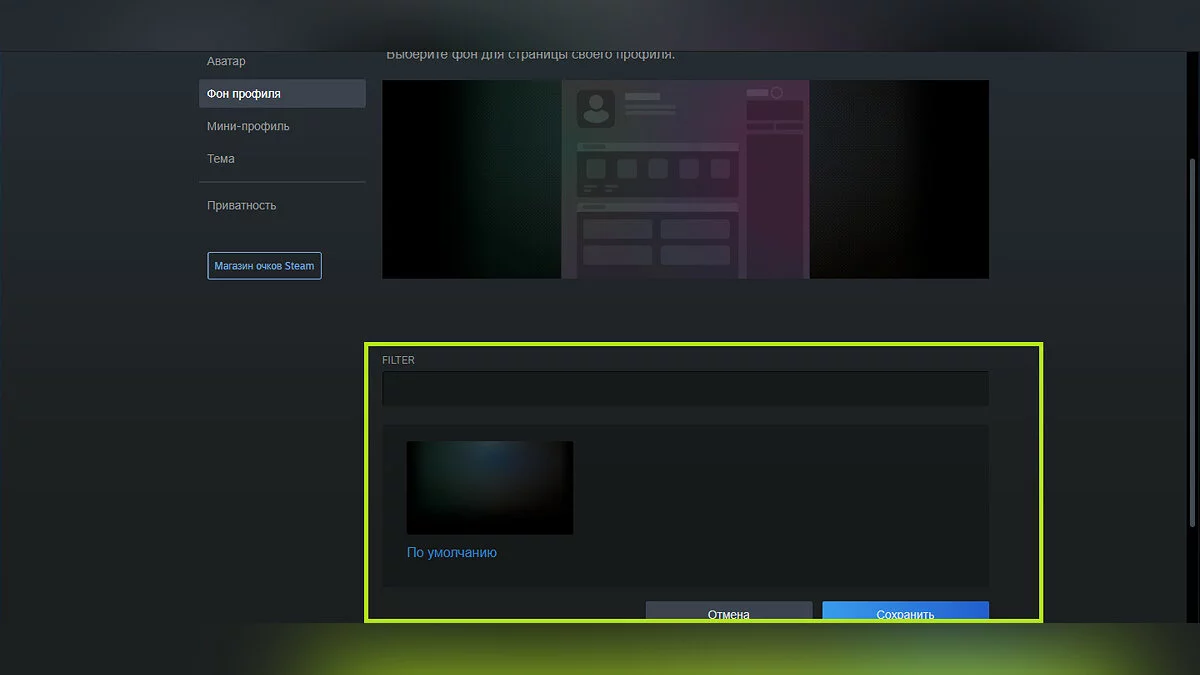This screenshot has height=675, width=1200.
Task: Choose the default background thumbnail
Action: click(490, 488)
